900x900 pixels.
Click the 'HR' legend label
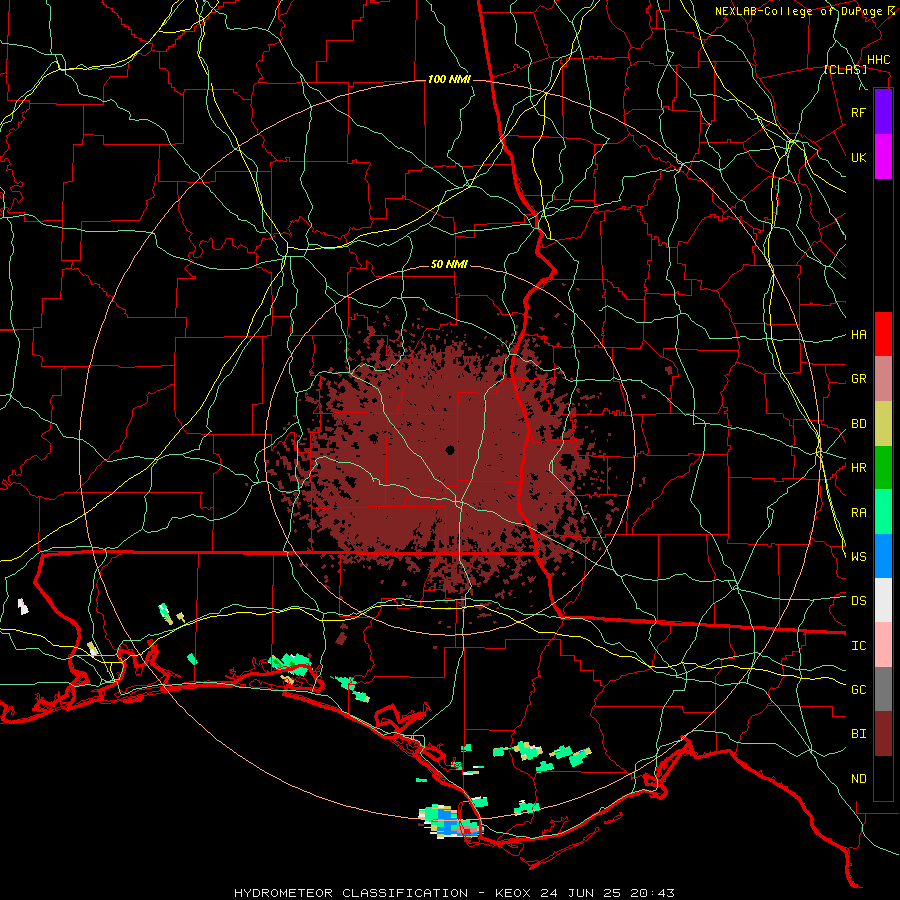858,468
